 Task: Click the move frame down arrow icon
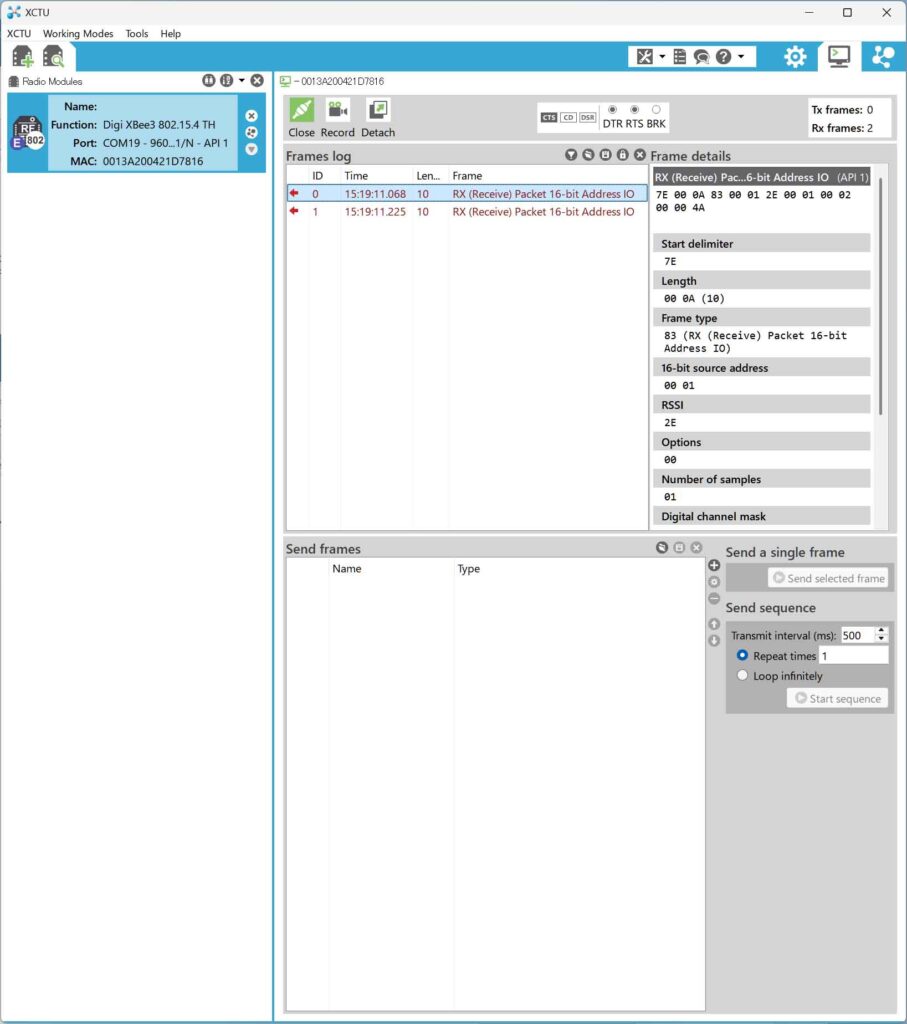(x=714, y=641)
